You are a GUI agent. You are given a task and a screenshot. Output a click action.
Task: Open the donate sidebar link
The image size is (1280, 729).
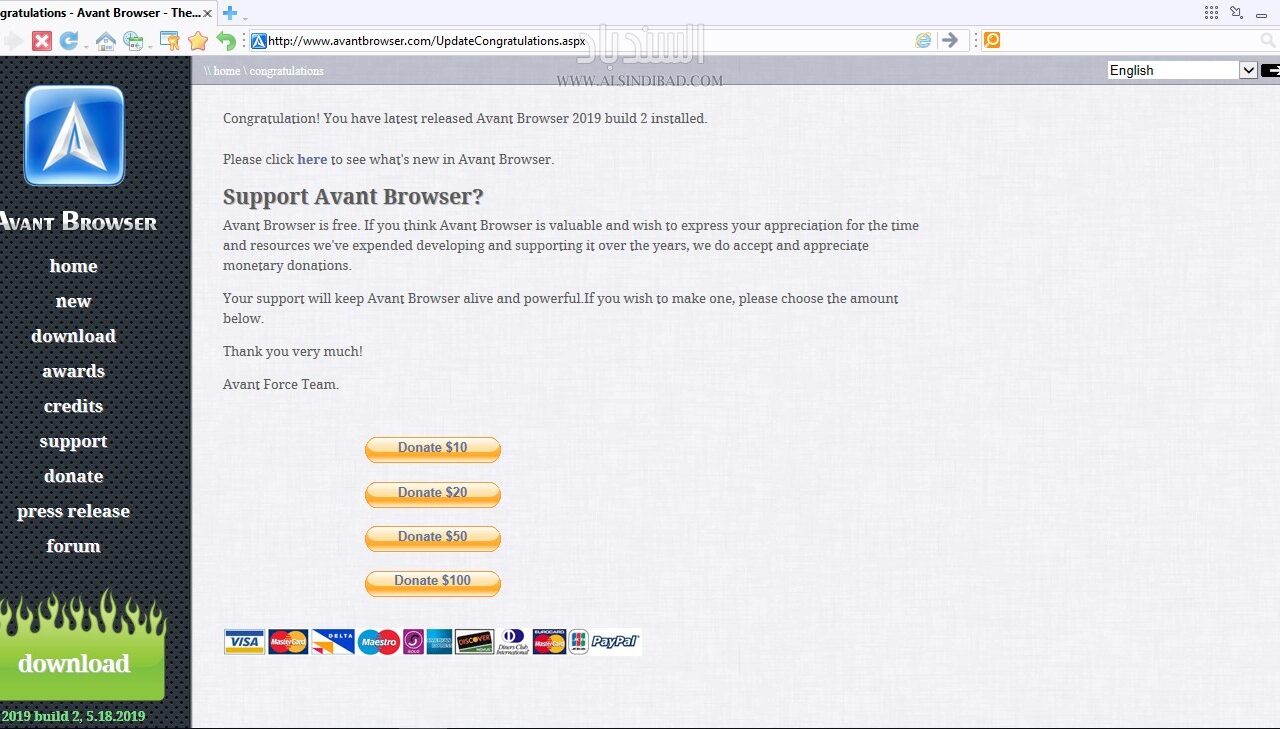coord(74,476)
